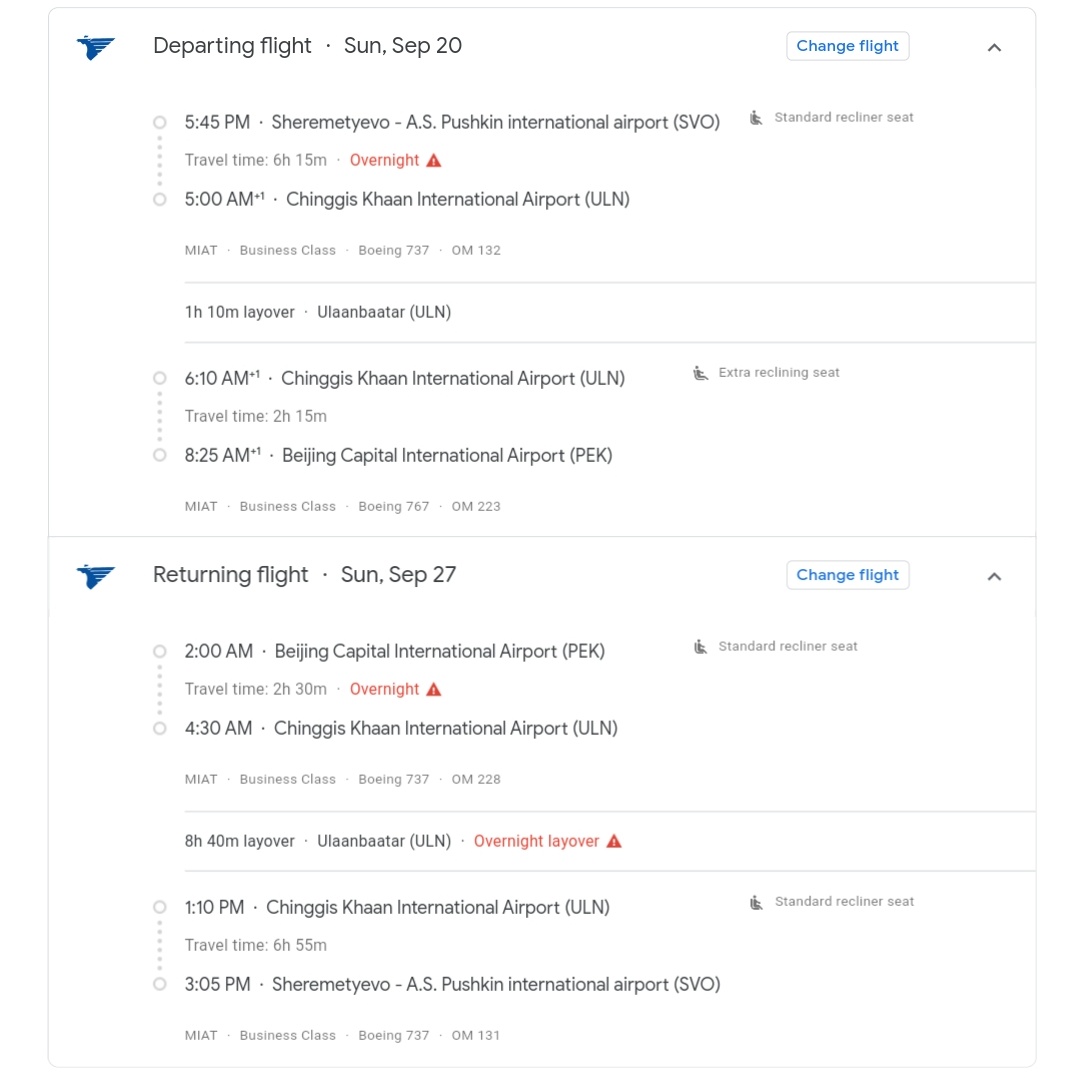Click the red Overnight layover label

coord(536,841)
